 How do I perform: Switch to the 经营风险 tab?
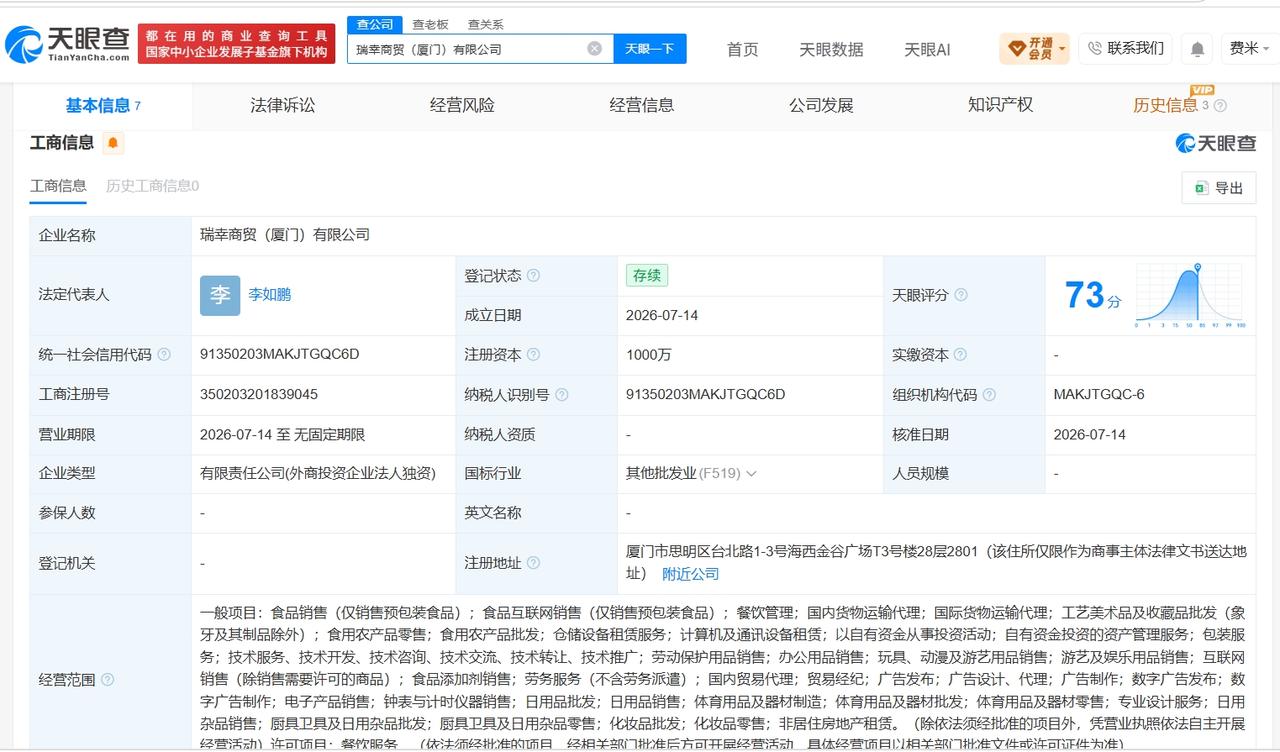click(462, 105)
